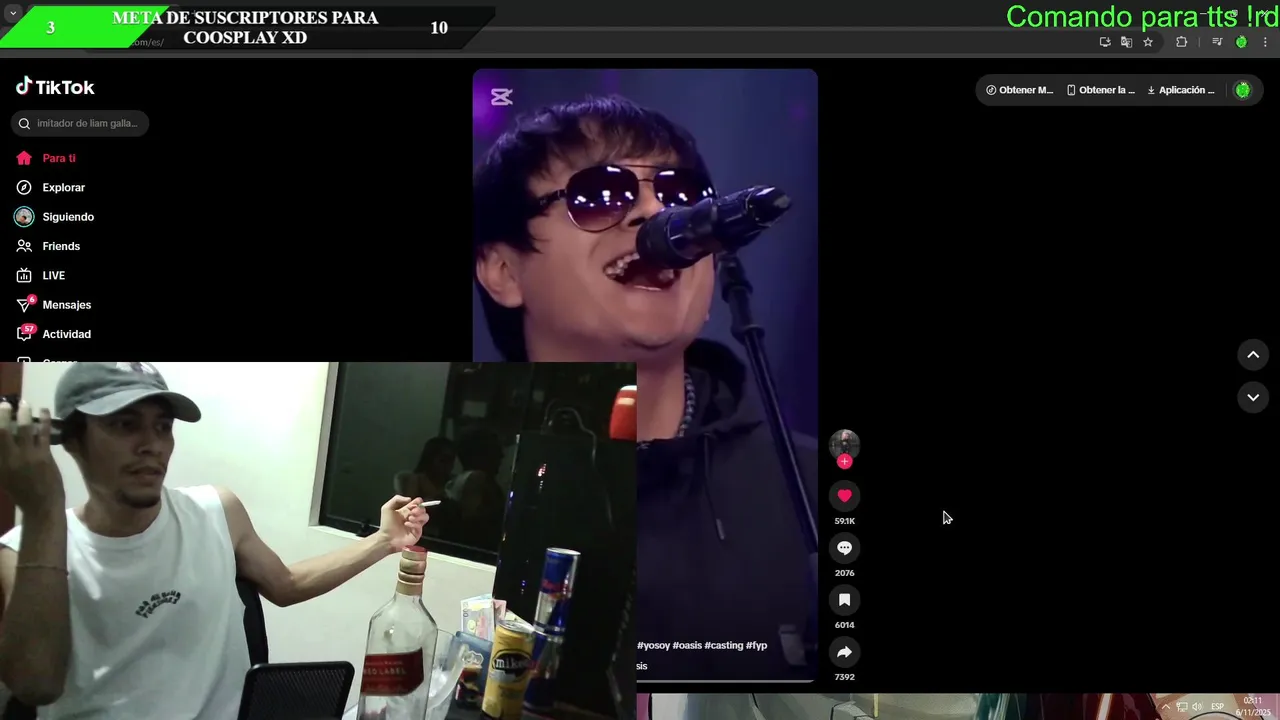The width and height of the screenshot is (1280, 720).
Task: Click the #fyp hashtag
Action: coord(757,645)
